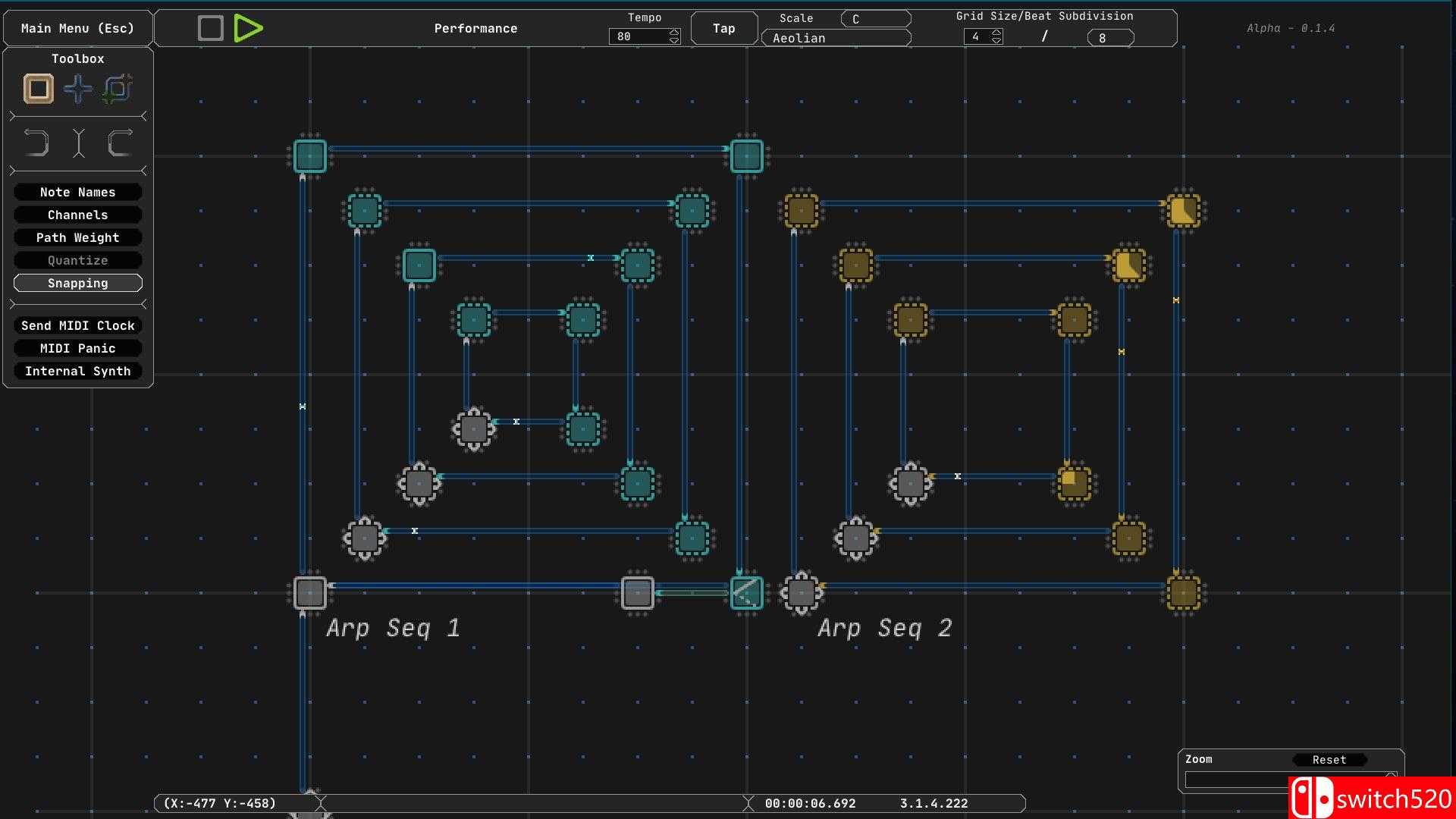Toggle Note Names display
This screenshot has height=819, width=1456.
coord(77,193)
